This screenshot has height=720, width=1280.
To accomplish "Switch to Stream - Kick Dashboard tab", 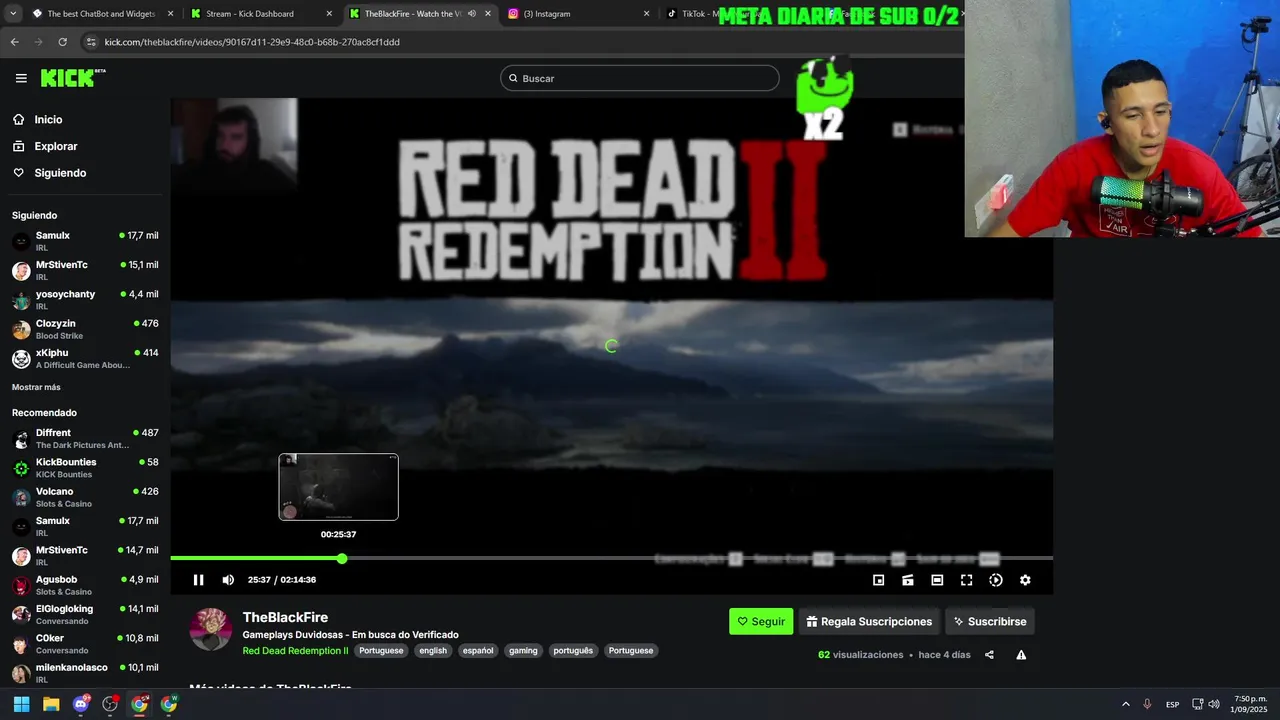I will tap(262, 14).
